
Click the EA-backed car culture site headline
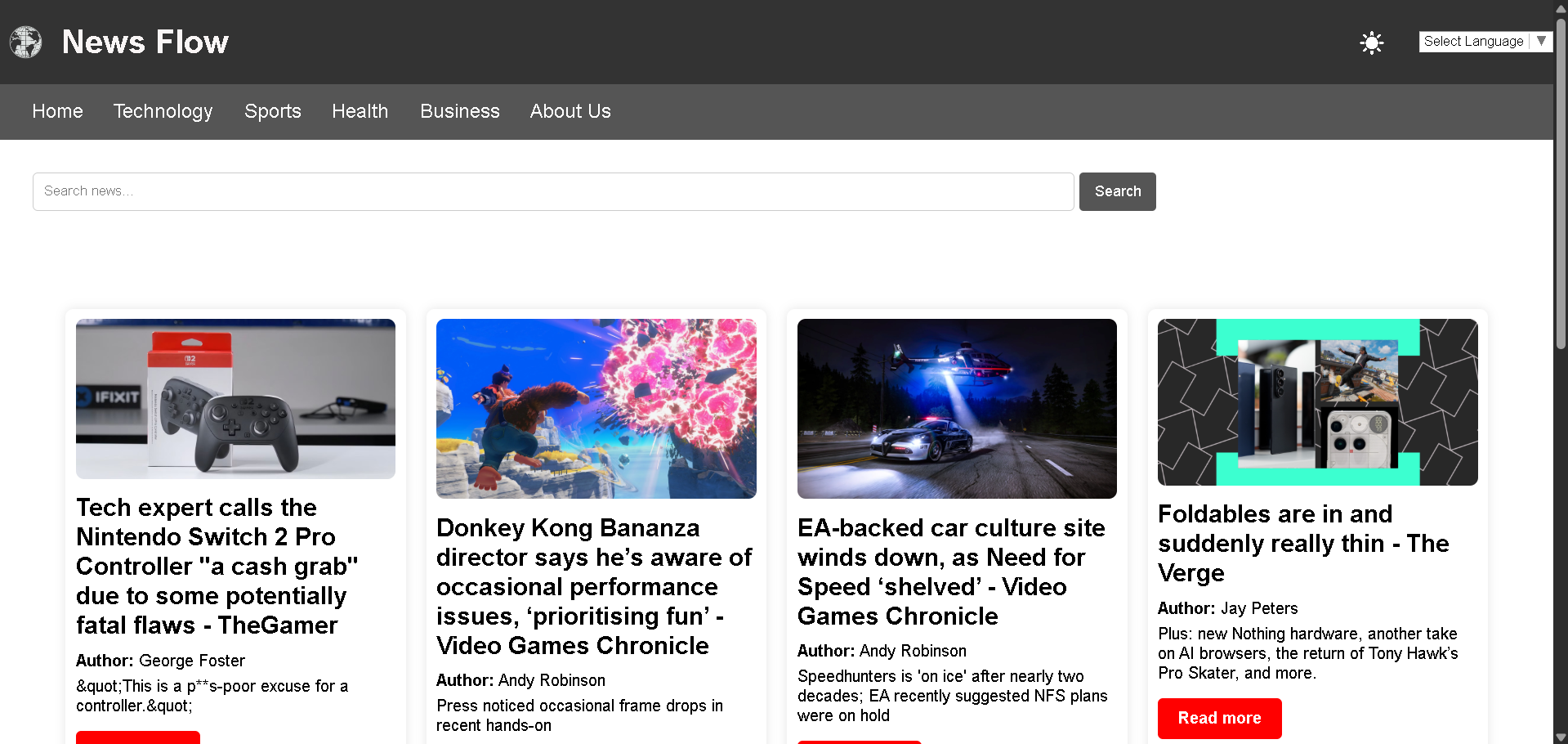point(951,572)
